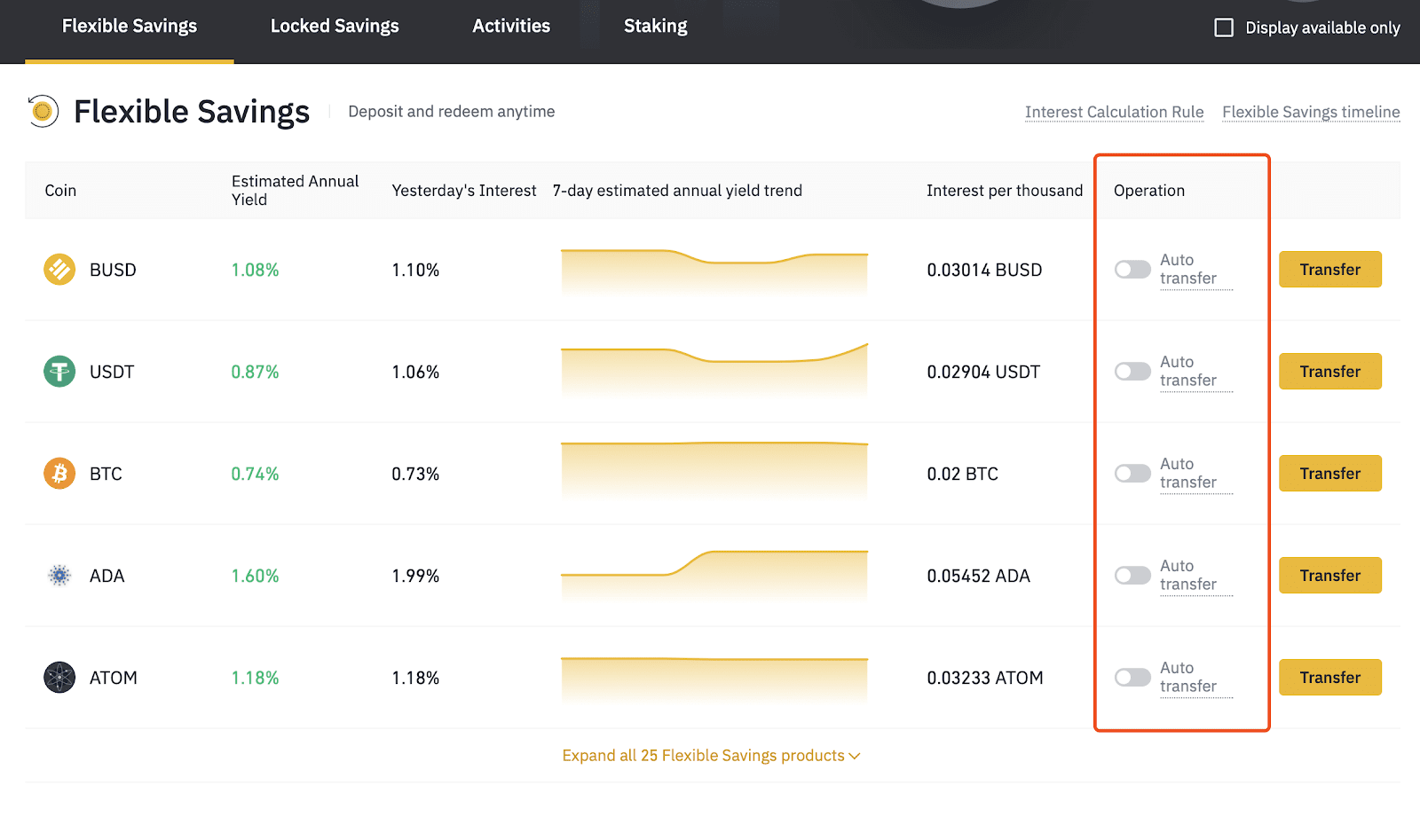1420x840 pixels.
Task: Click the Deposit and redeem anytime subtitle
Action: tap(452, 111)
